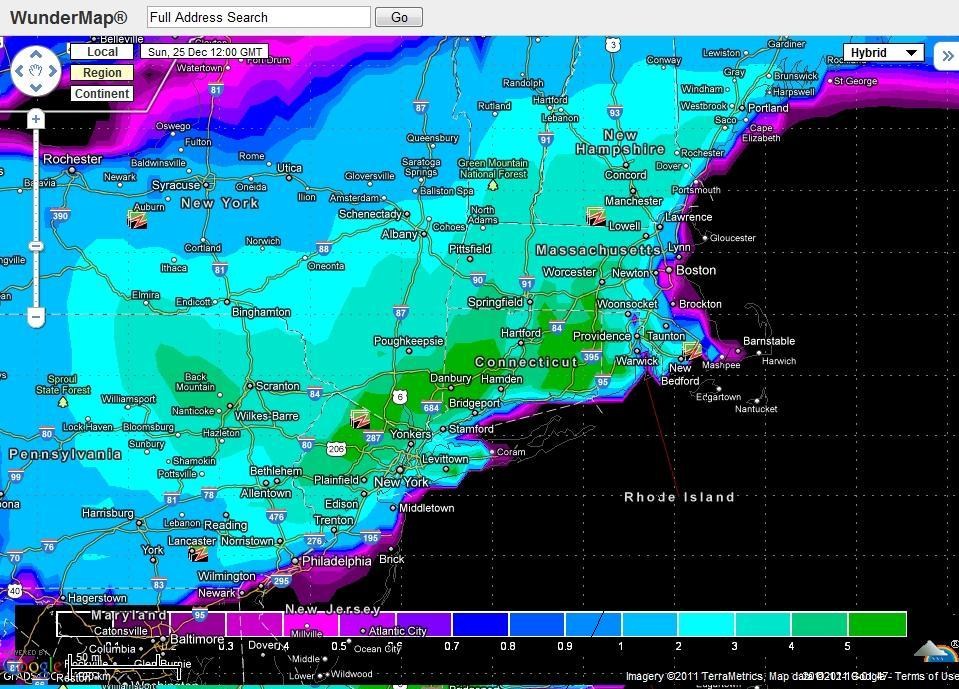Pan the map down with the arrow control
This screenshot has width=959, height=689.
(36, 87)
